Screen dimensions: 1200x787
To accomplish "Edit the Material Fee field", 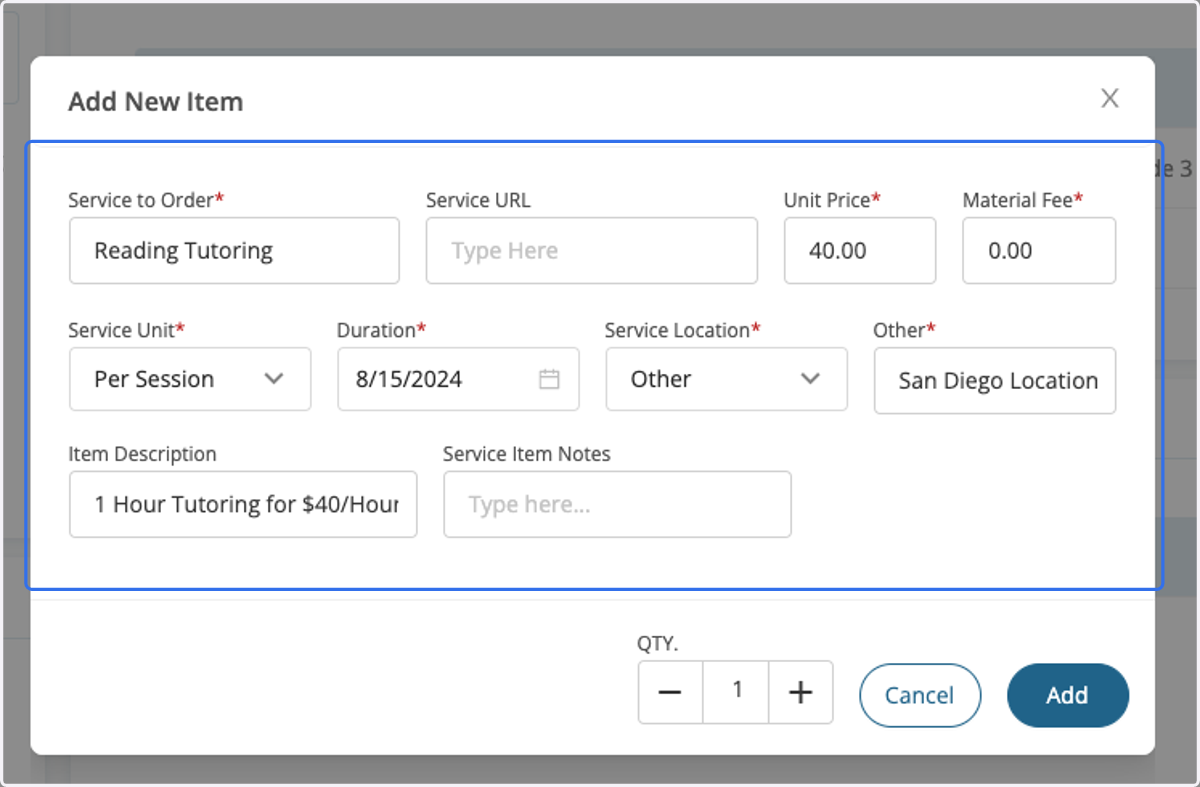I will (x=1039, y=251).
